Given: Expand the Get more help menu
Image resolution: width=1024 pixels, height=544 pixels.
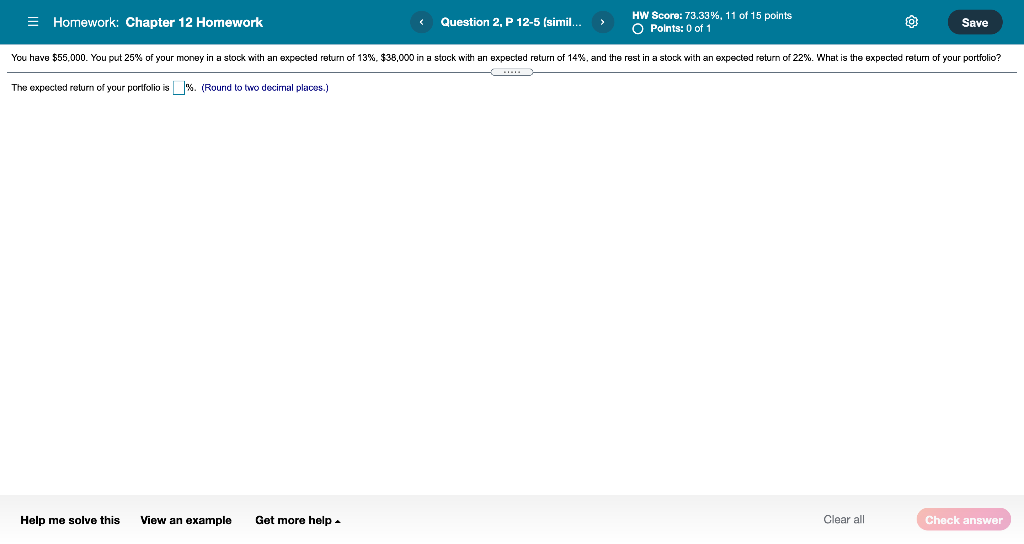Looking at the screenshot, I should pyautogui.click(x=298, y=520).
